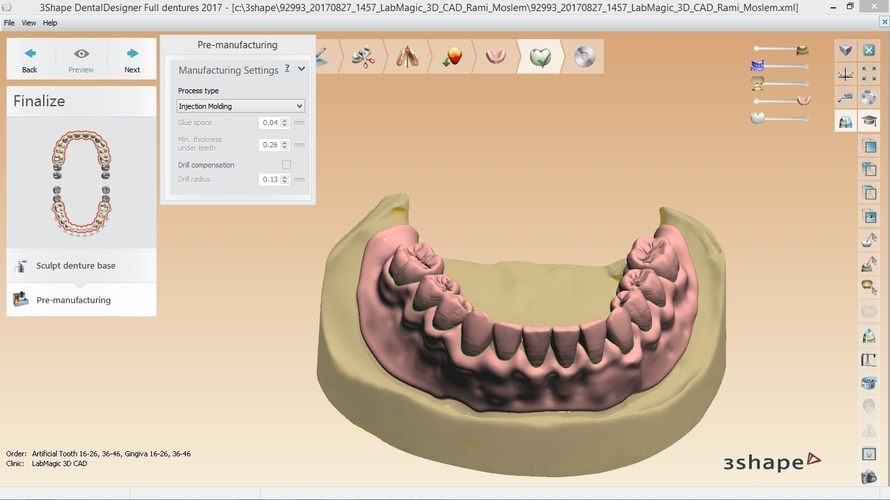Image resolution: width=890 pixels, height=500 pixels.
Task: Select the top-left shaded cube view icon
Action: [869, 169]
